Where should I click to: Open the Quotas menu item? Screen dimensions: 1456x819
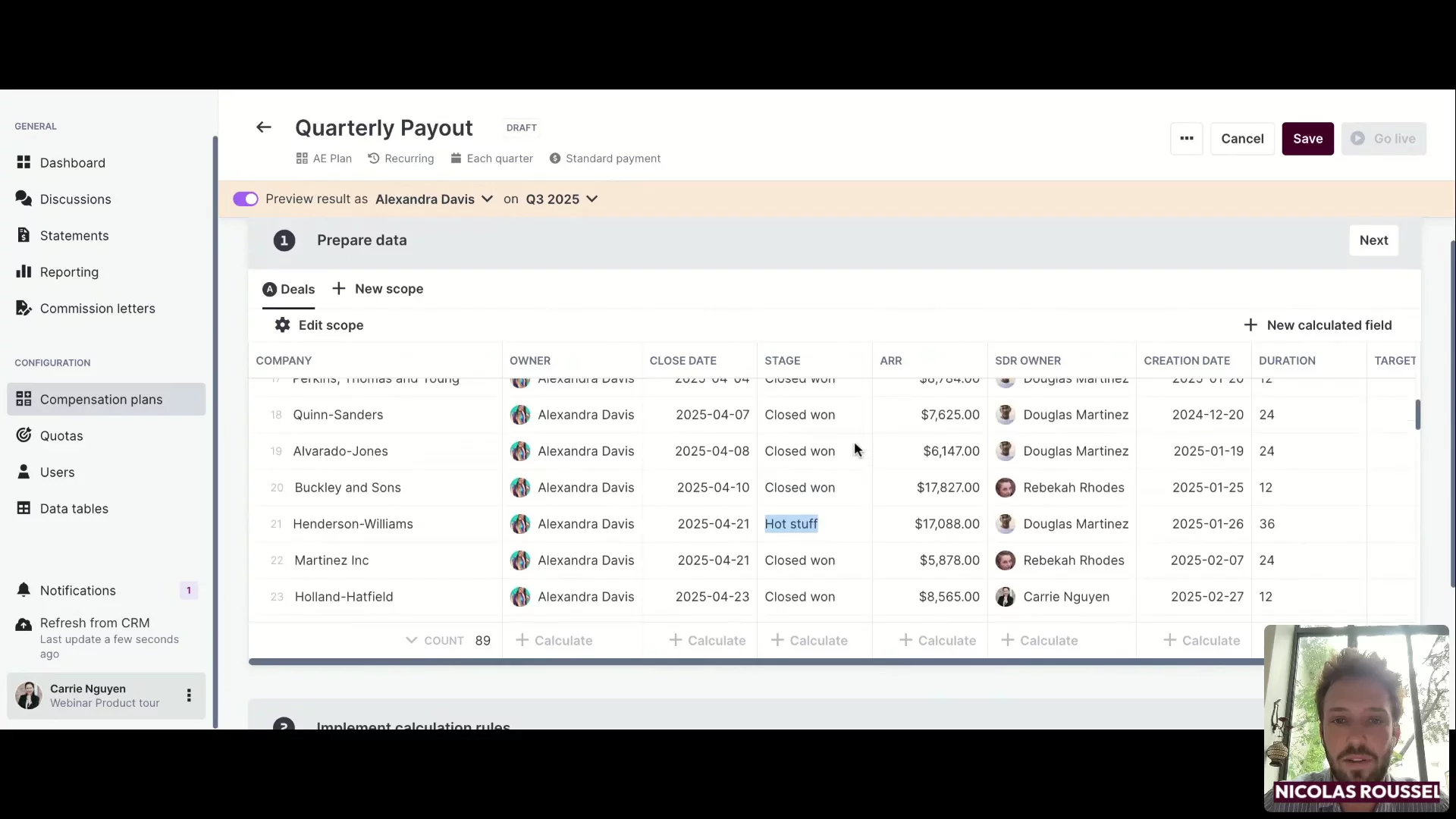[x=106, y=436]
